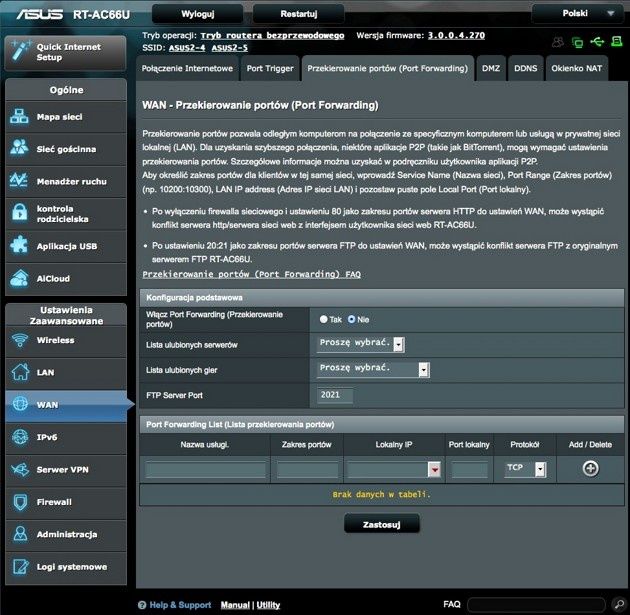
Task: Open the LAN house icon
Action: 20,372
